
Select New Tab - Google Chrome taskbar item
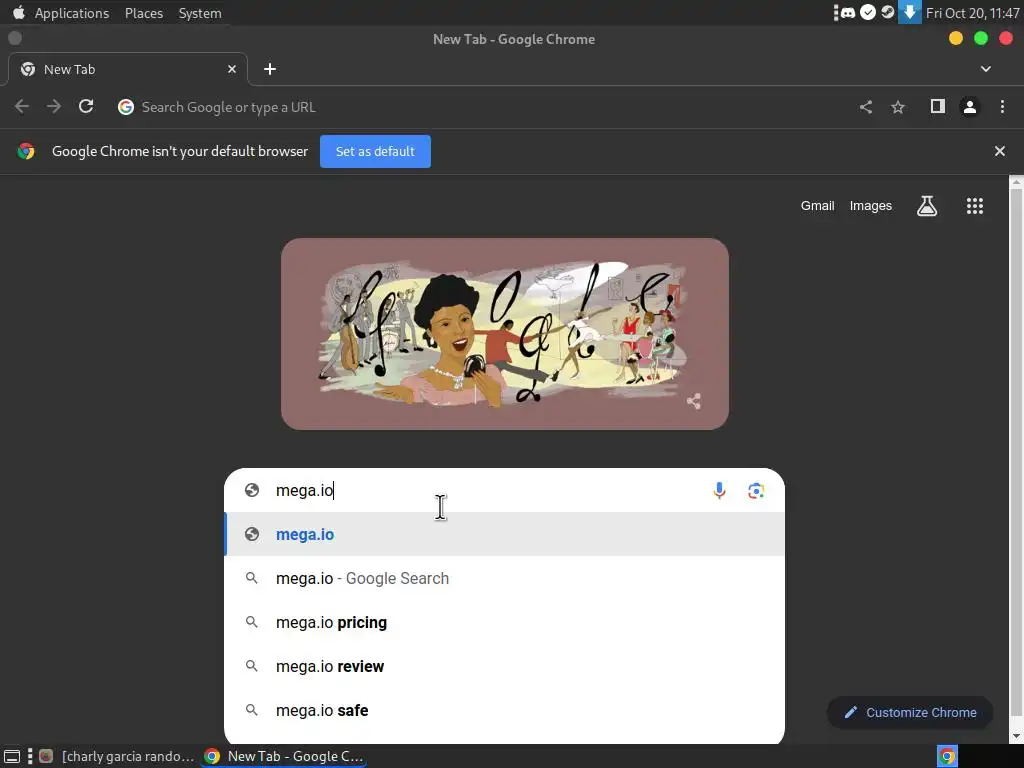point(284,756)
